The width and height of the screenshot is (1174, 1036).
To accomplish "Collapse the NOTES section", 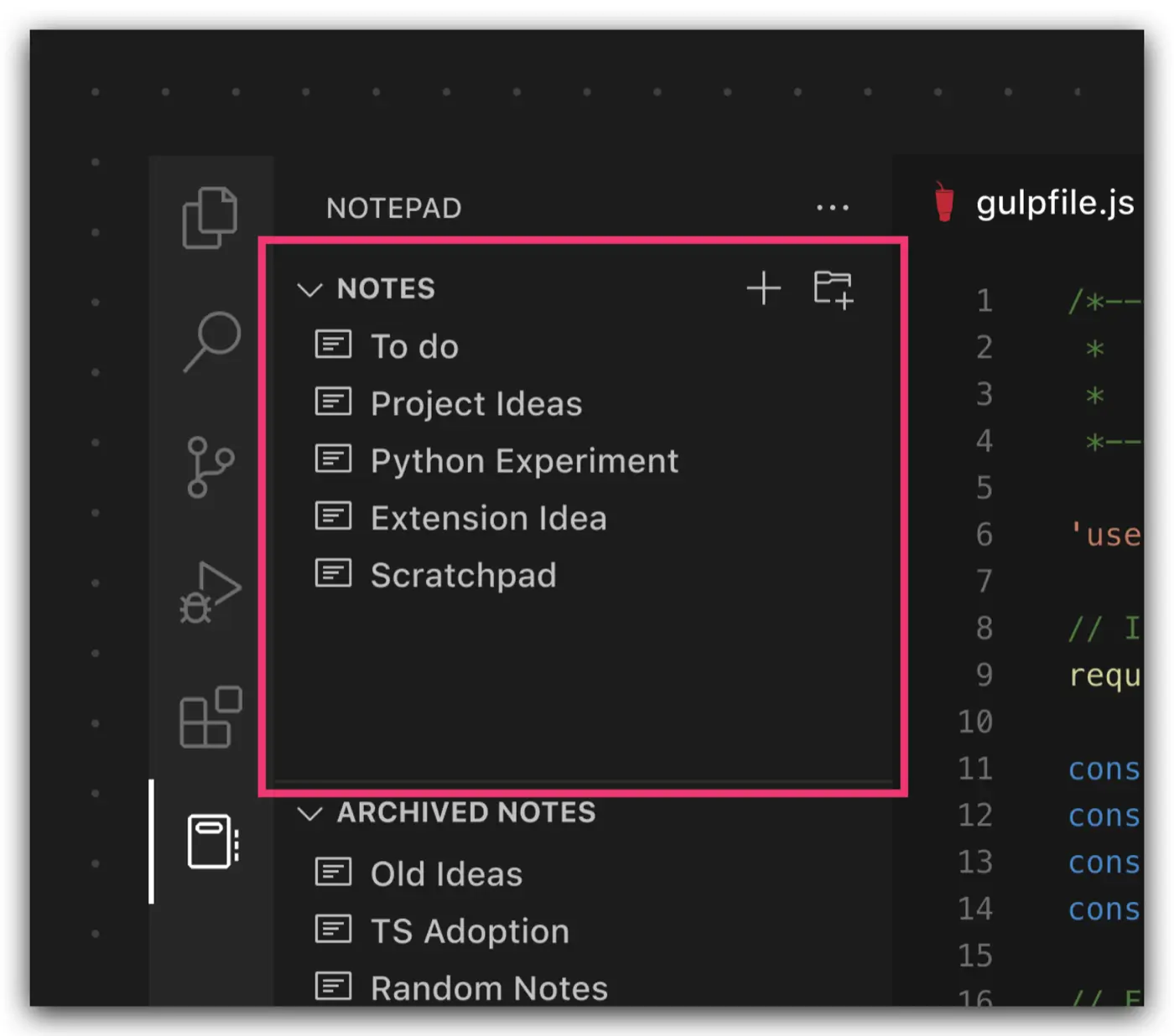I will tap(309, 290).
